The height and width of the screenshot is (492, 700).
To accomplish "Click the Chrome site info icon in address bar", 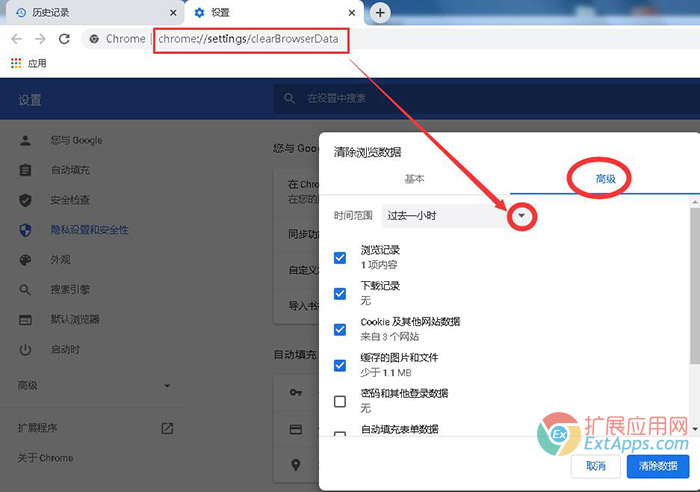I will click(x=94, y=39).
